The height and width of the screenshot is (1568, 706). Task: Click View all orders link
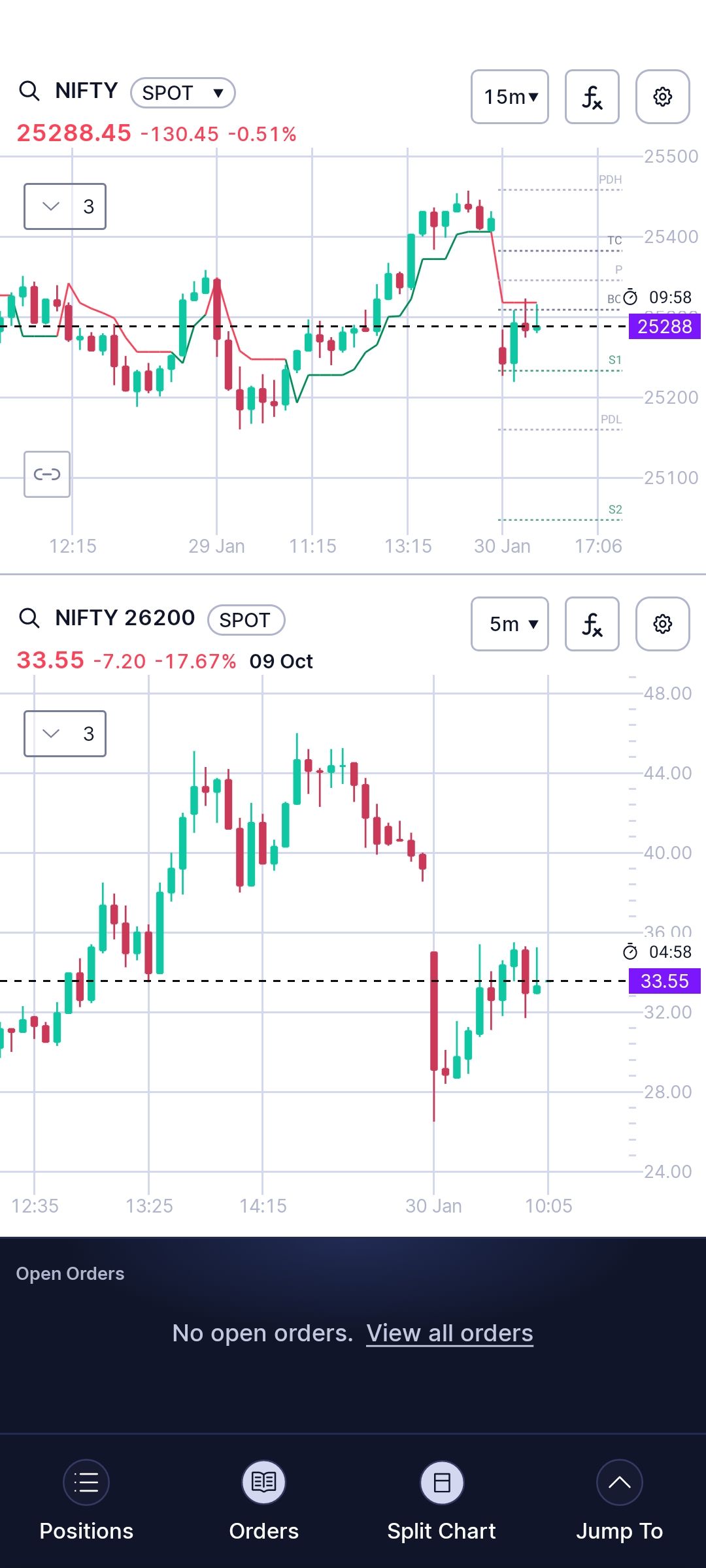pyautogui.click(x=450, y=1333)
